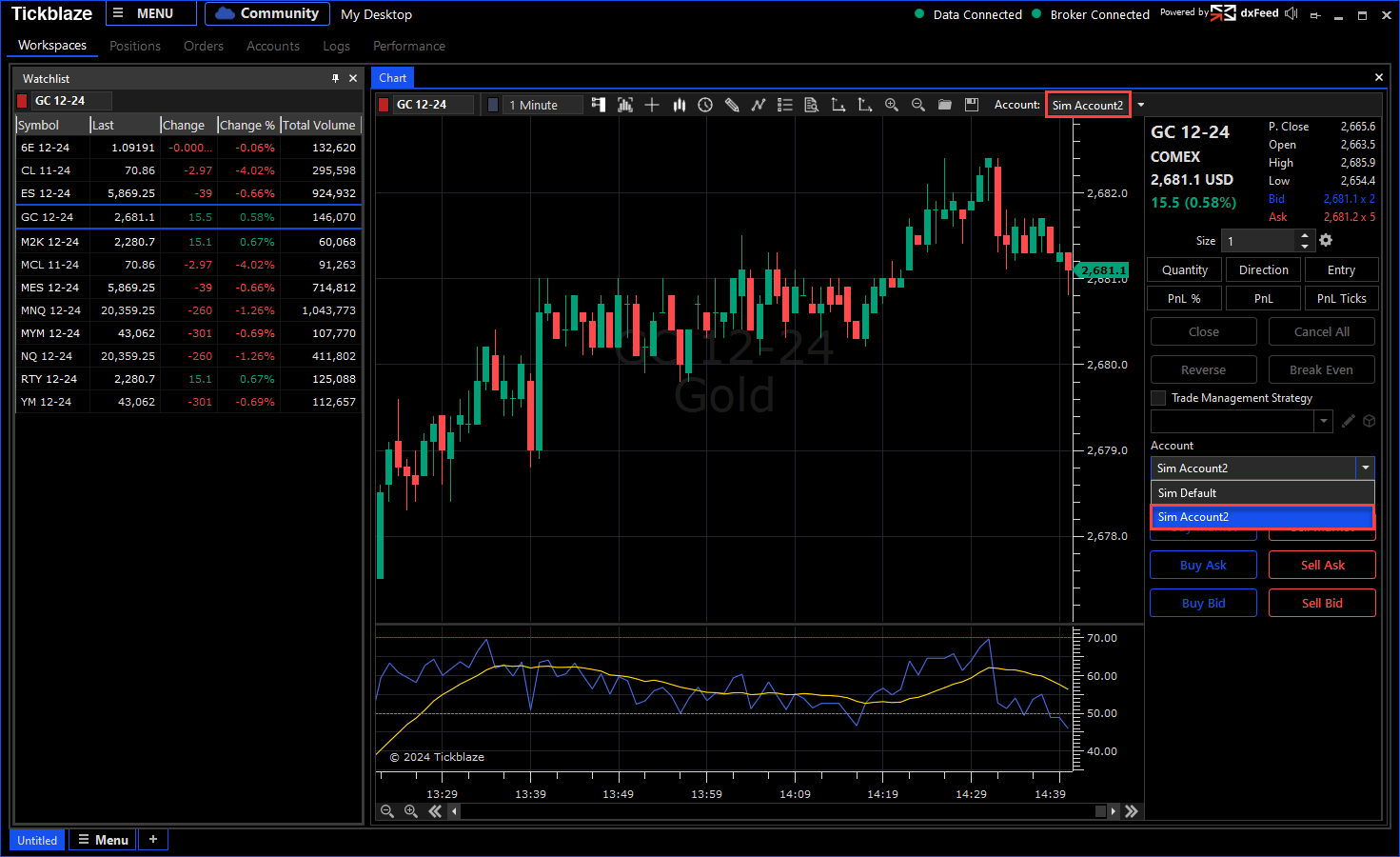This screenshot has width=1400, height=857.
Task: Open the chart candlestick style icon
Action: [x=679, y=105]
